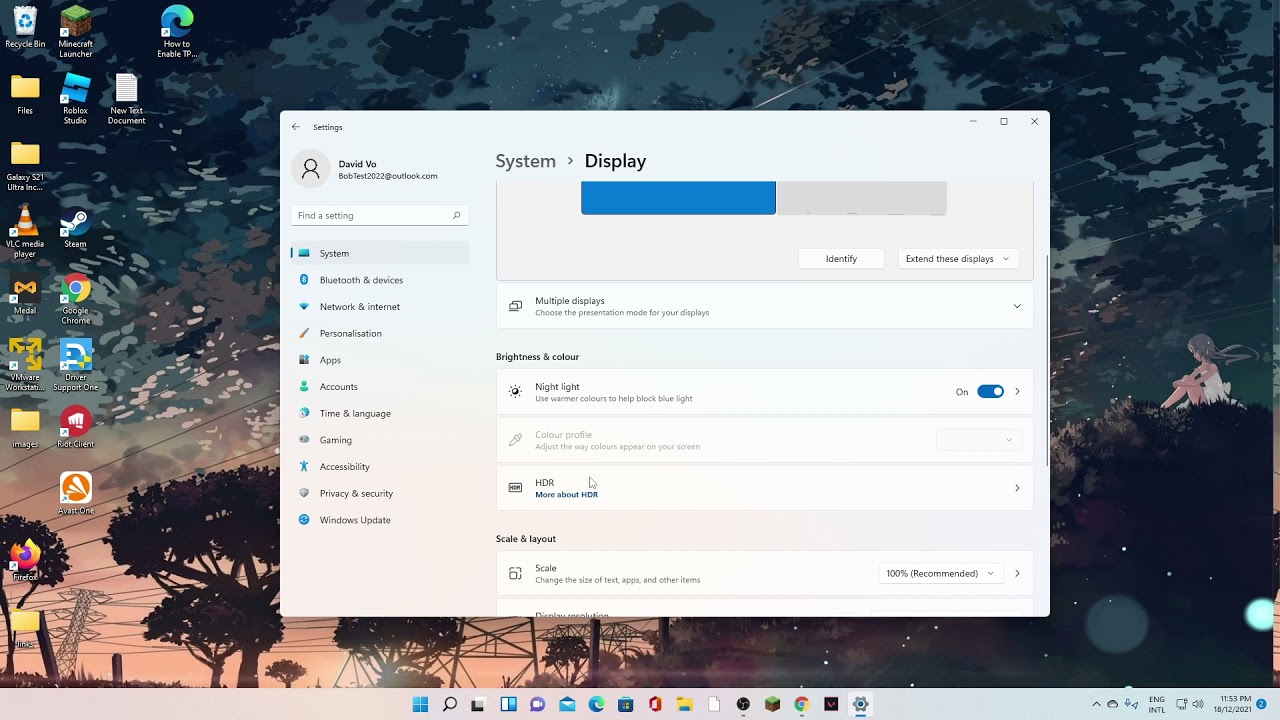This screenshot has width=1280, height=720.
Task: Open Accessibility settings
Action: coord(379,467)
